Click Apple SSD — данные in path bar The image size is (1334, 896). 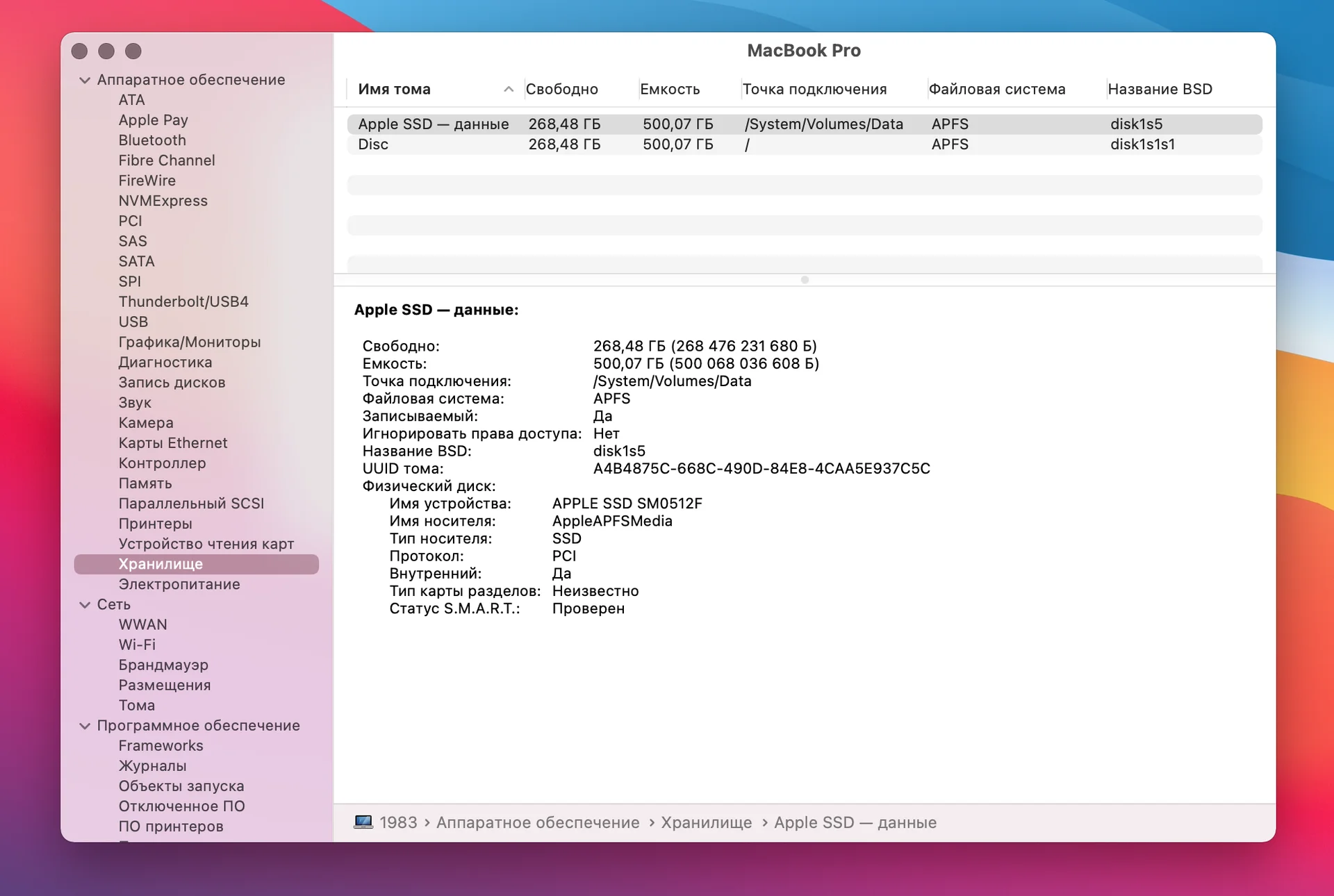tap(855, 822)
